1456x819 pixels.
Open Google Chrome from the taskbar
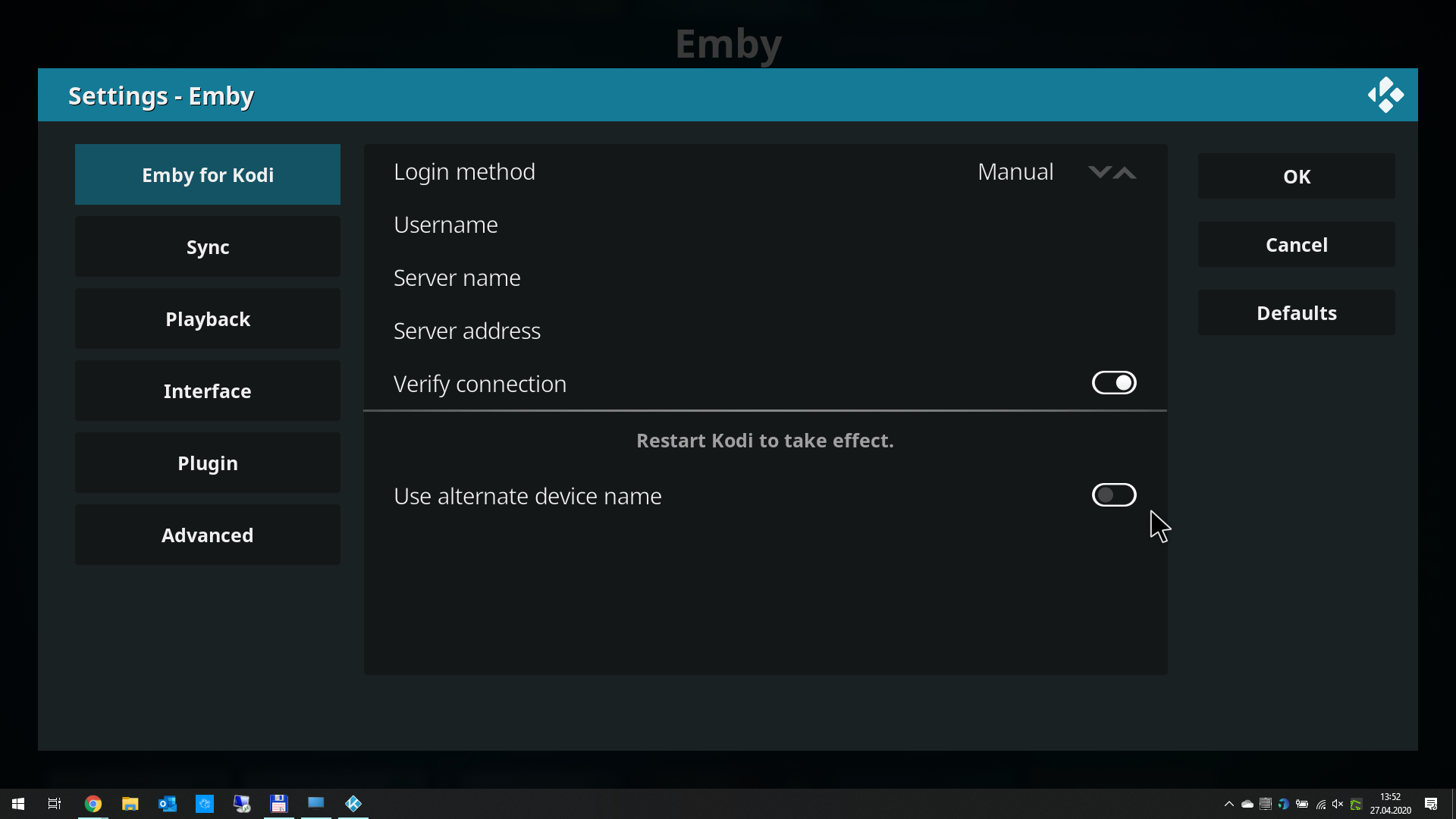tap(93, 804)
